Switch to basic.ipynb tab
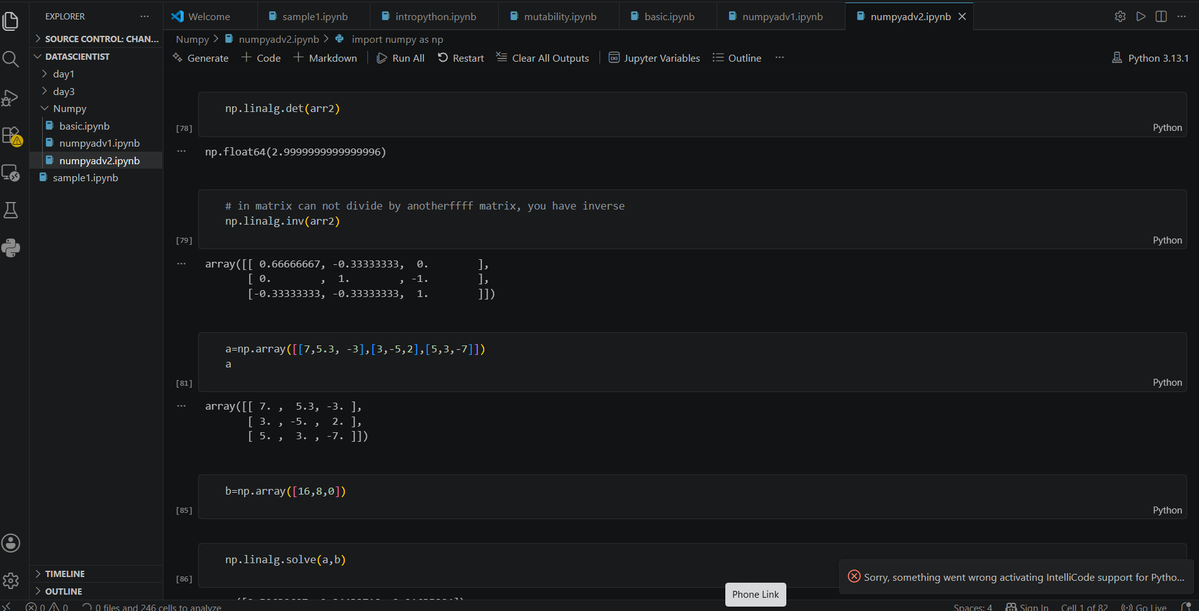The image size is (1199, 611). pyautogui.click(x=669, y=16)
